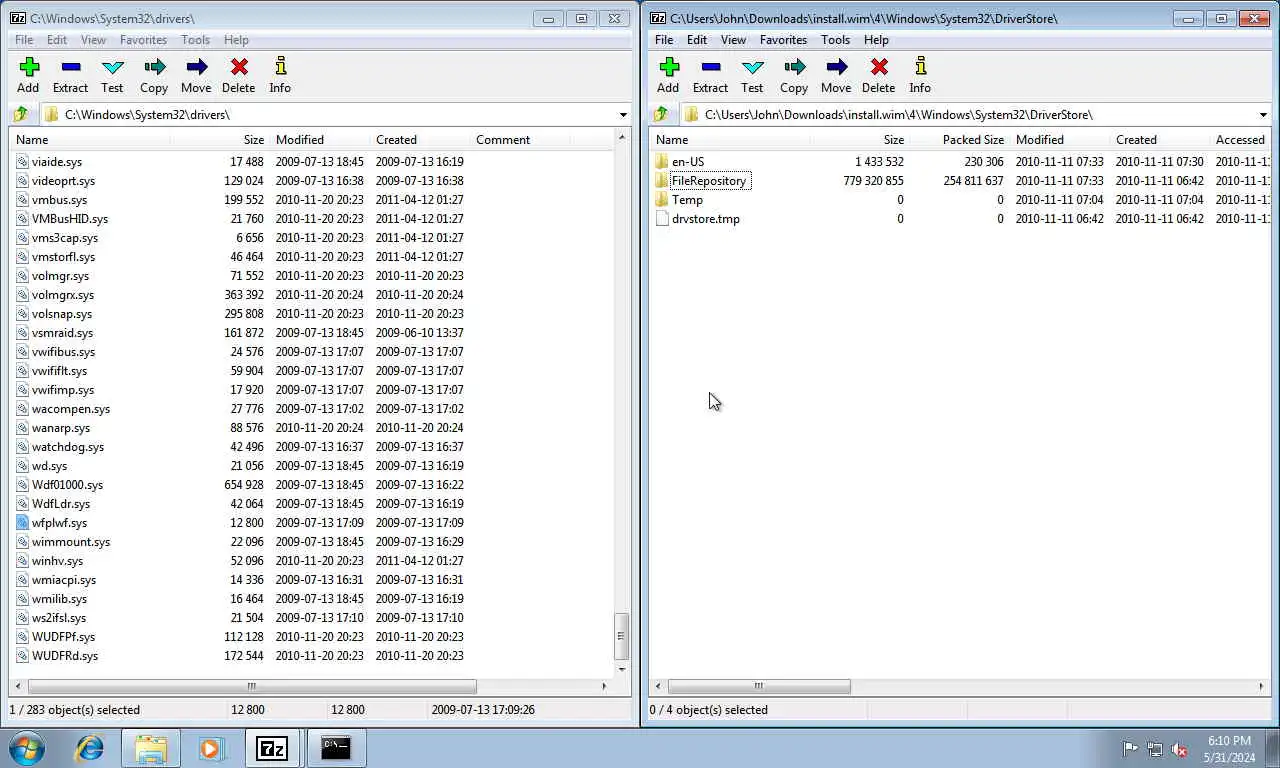Click Add icon in drivers window
Viewport: 1280px width, 768px height.
pyautogui.click(x=29, y=67)
